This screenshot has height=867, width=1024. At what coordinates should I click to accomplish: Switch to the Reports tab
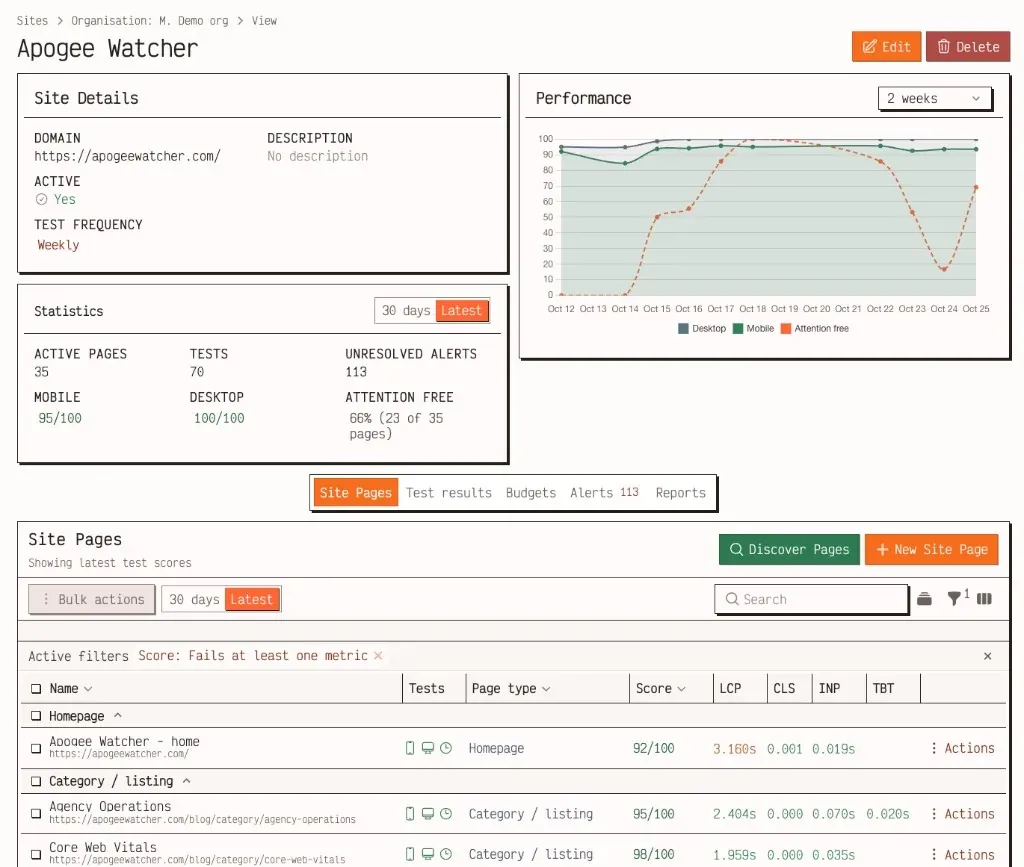pos(680,493)
